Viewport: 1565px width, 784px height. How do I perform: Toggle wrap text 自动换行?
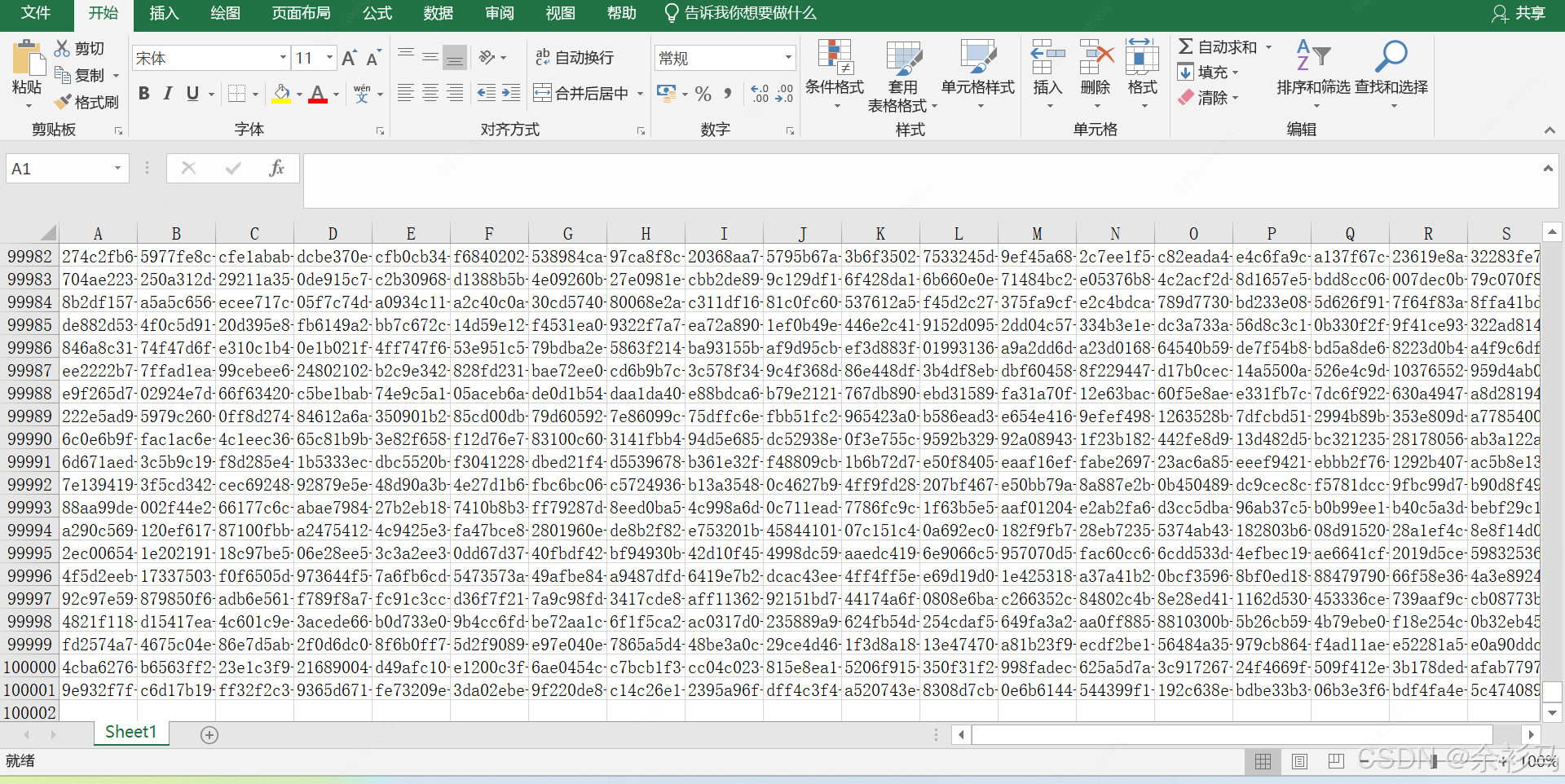574,57
